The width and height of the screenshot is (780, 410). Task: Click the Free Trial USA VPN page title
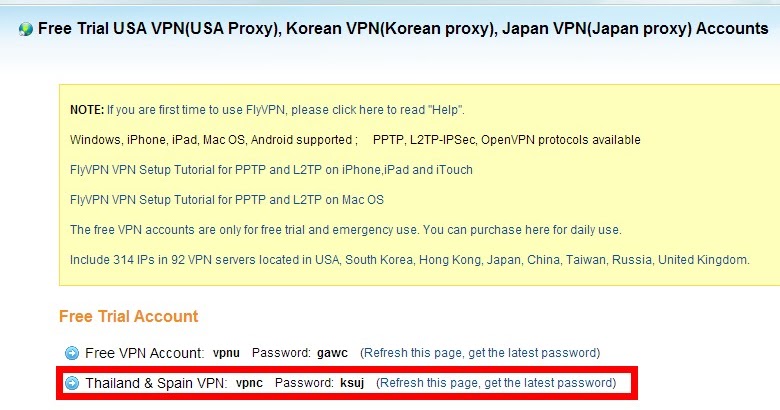pos(403,29)
